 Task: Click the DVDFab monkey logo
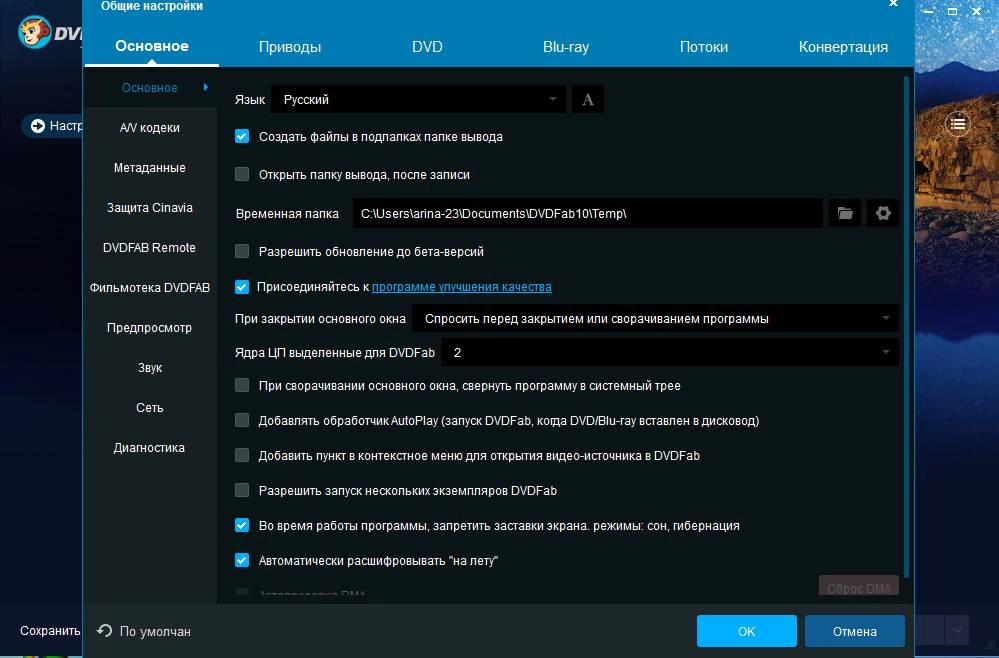34,31
